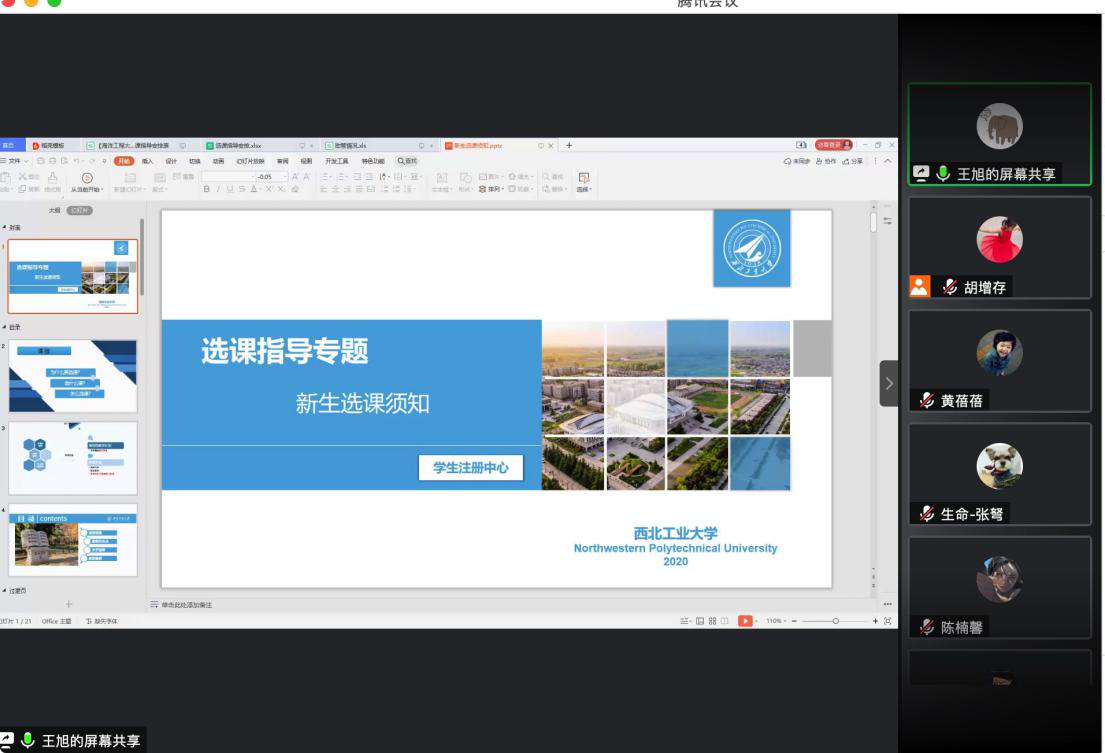Viewport: 1105px width, 753px height.
Task: Collapse the ribbon with the chevron arrow
Action: [x=887, y=161]
